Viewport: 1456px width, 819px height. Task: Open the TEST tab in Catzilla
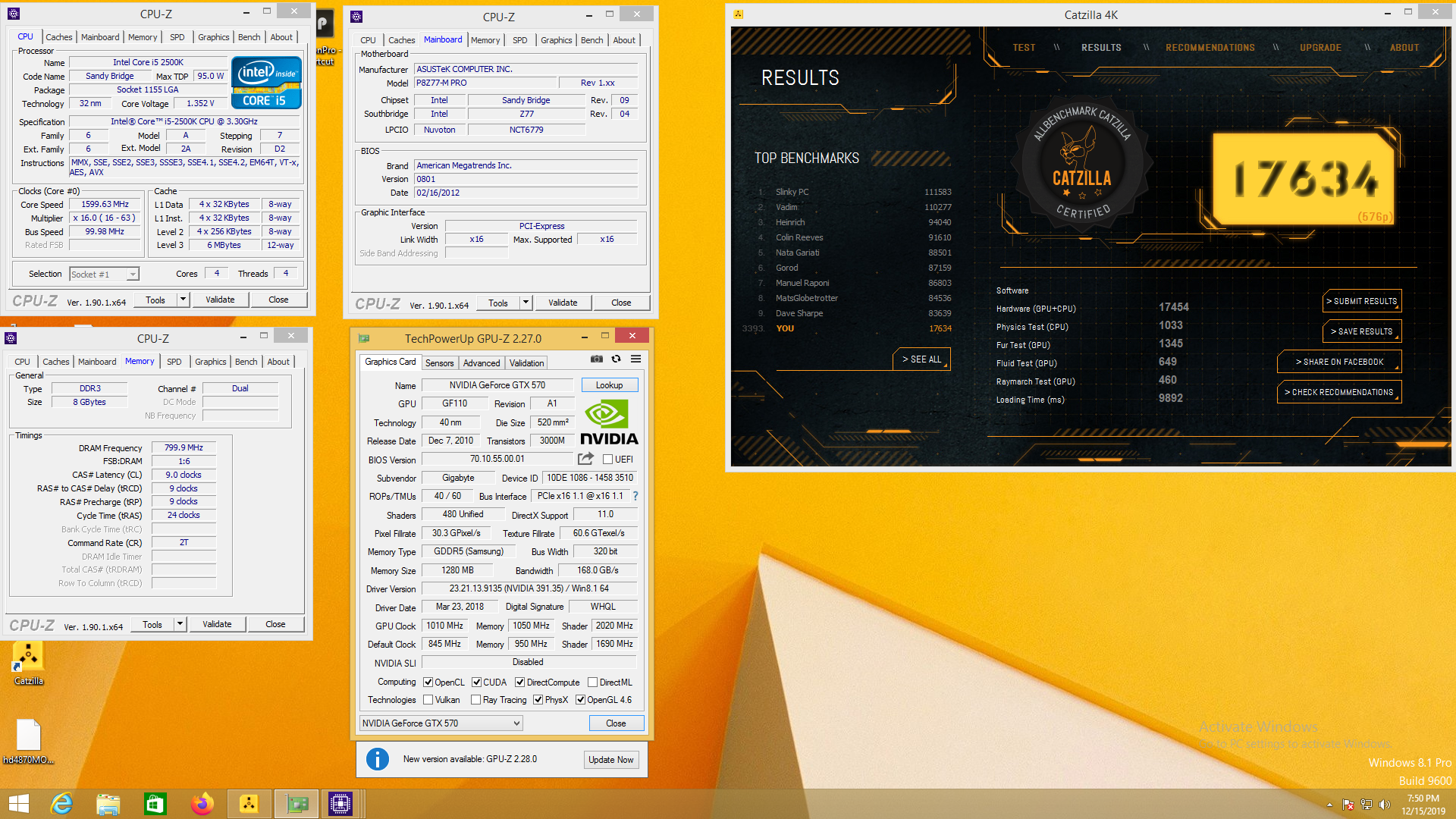point(1024,48)
